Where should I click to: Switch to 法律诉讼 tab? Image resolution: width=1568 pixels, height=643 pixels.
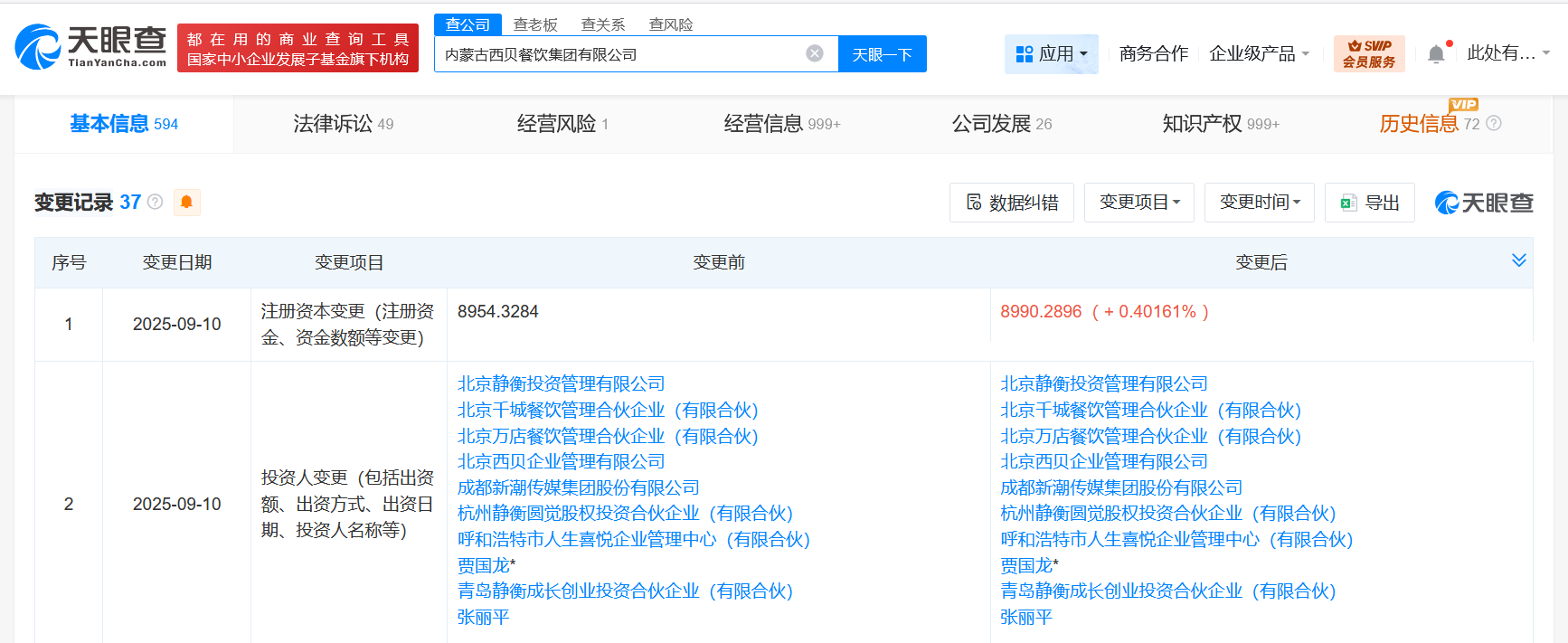coord(343,124)
